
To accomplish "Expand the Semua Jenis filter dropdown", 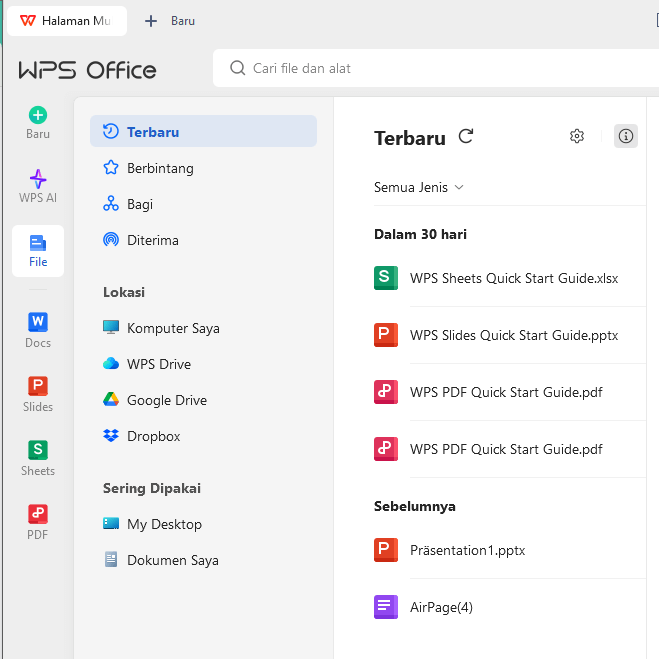I will pyautogui.click(x=419, y=187).
